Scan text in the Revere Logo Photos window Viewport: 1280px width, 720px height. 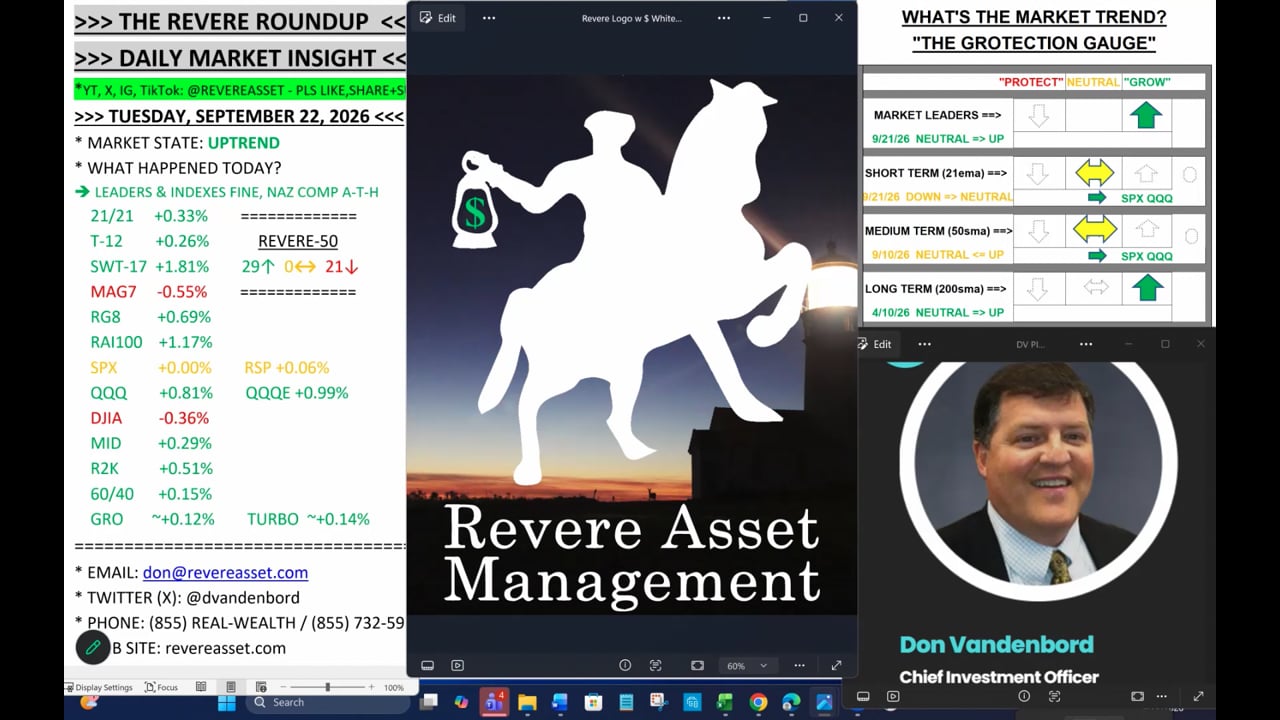[656, 665]
